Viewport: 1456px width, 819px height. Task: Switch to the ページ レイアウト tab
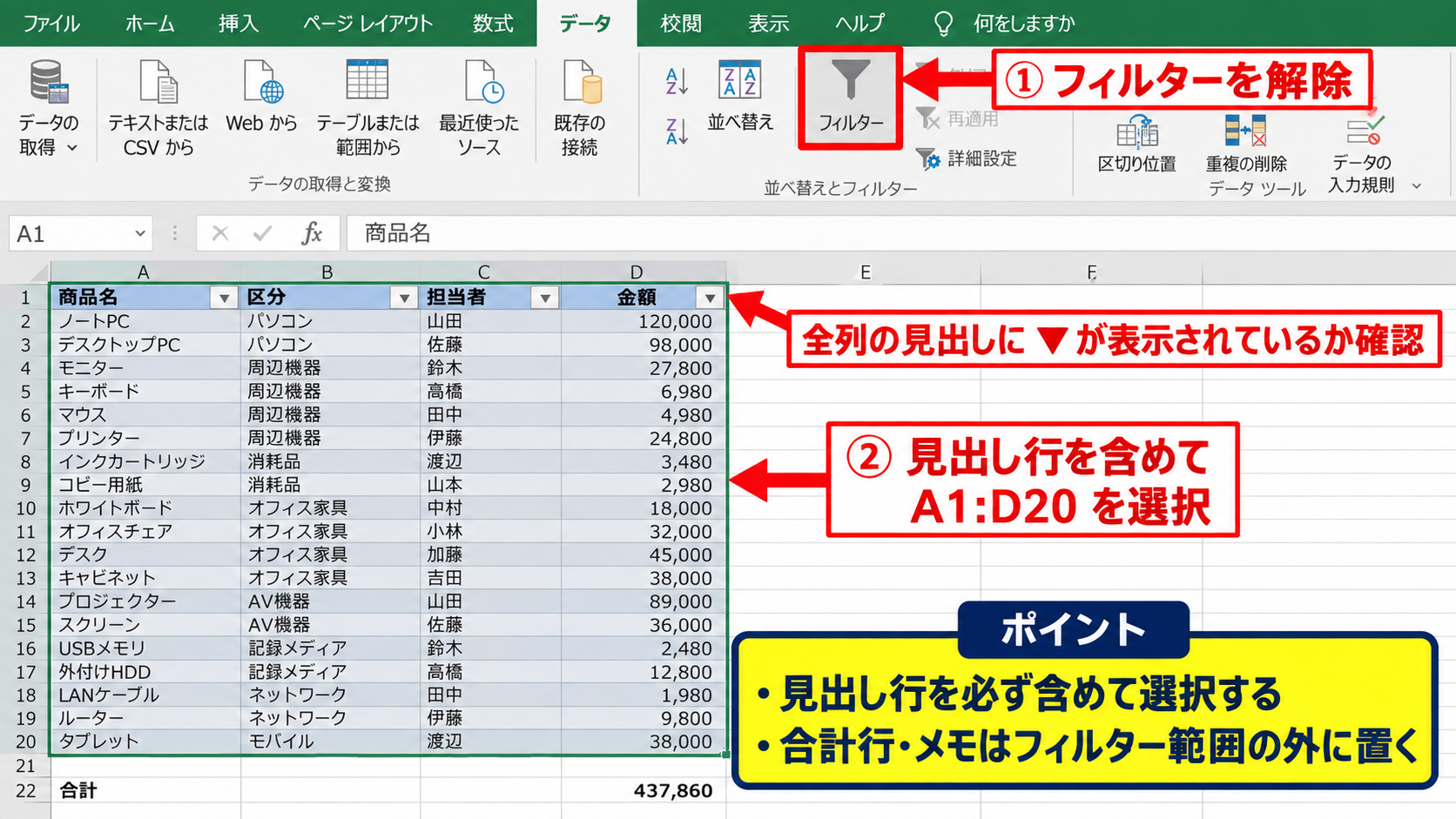click(x=367, y=23)
